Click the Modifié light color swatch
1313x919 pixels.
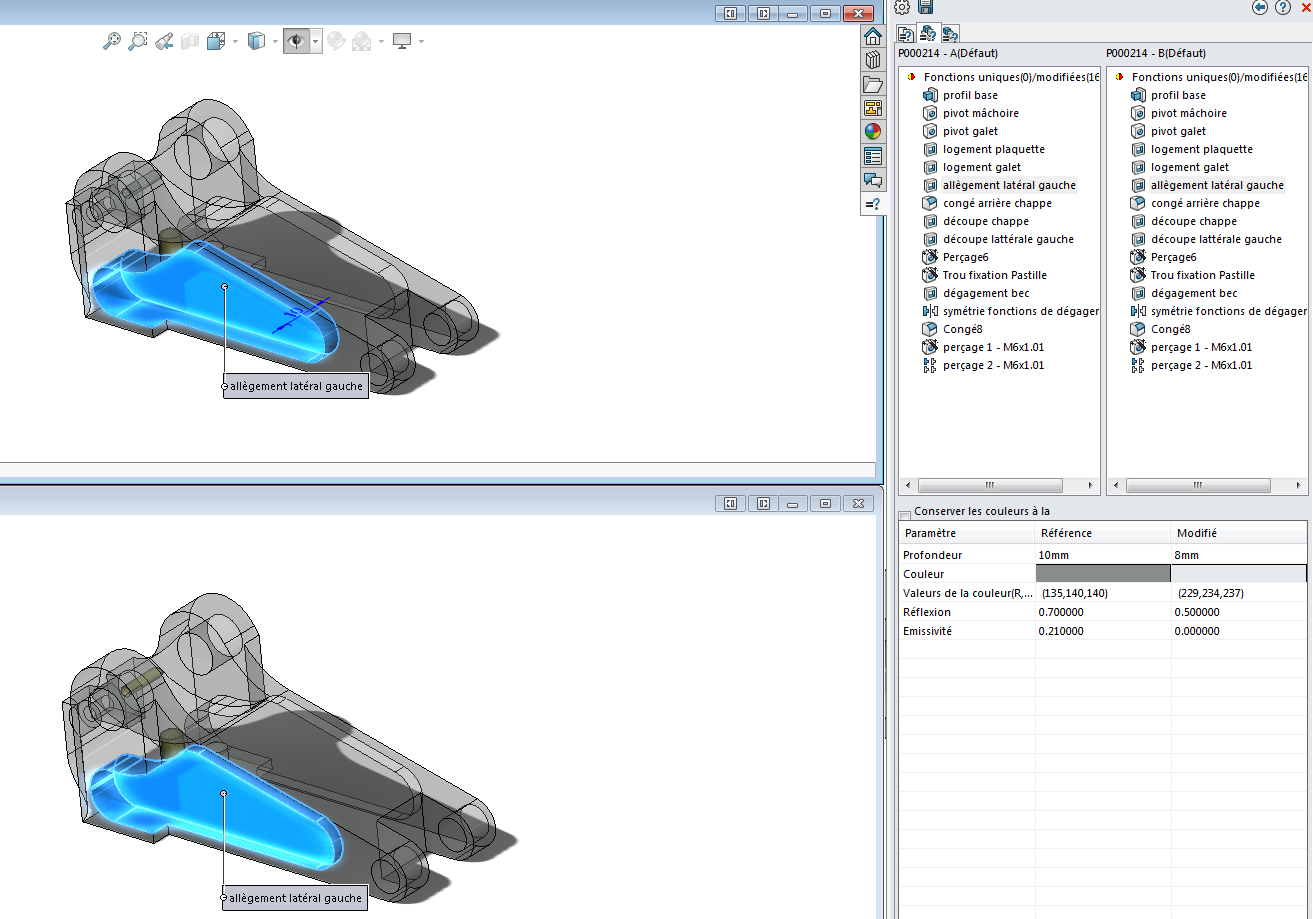[1238, 573]
